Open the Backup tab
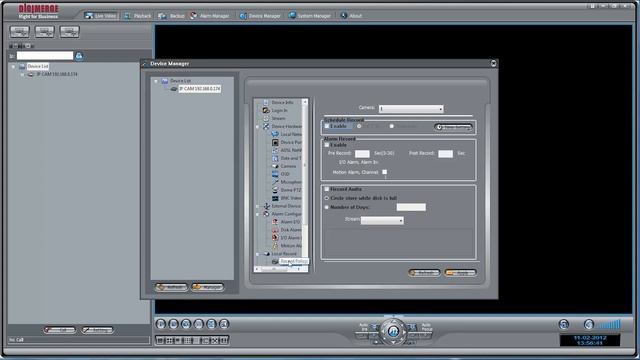 pyautogui.click(x=172, y=16)
